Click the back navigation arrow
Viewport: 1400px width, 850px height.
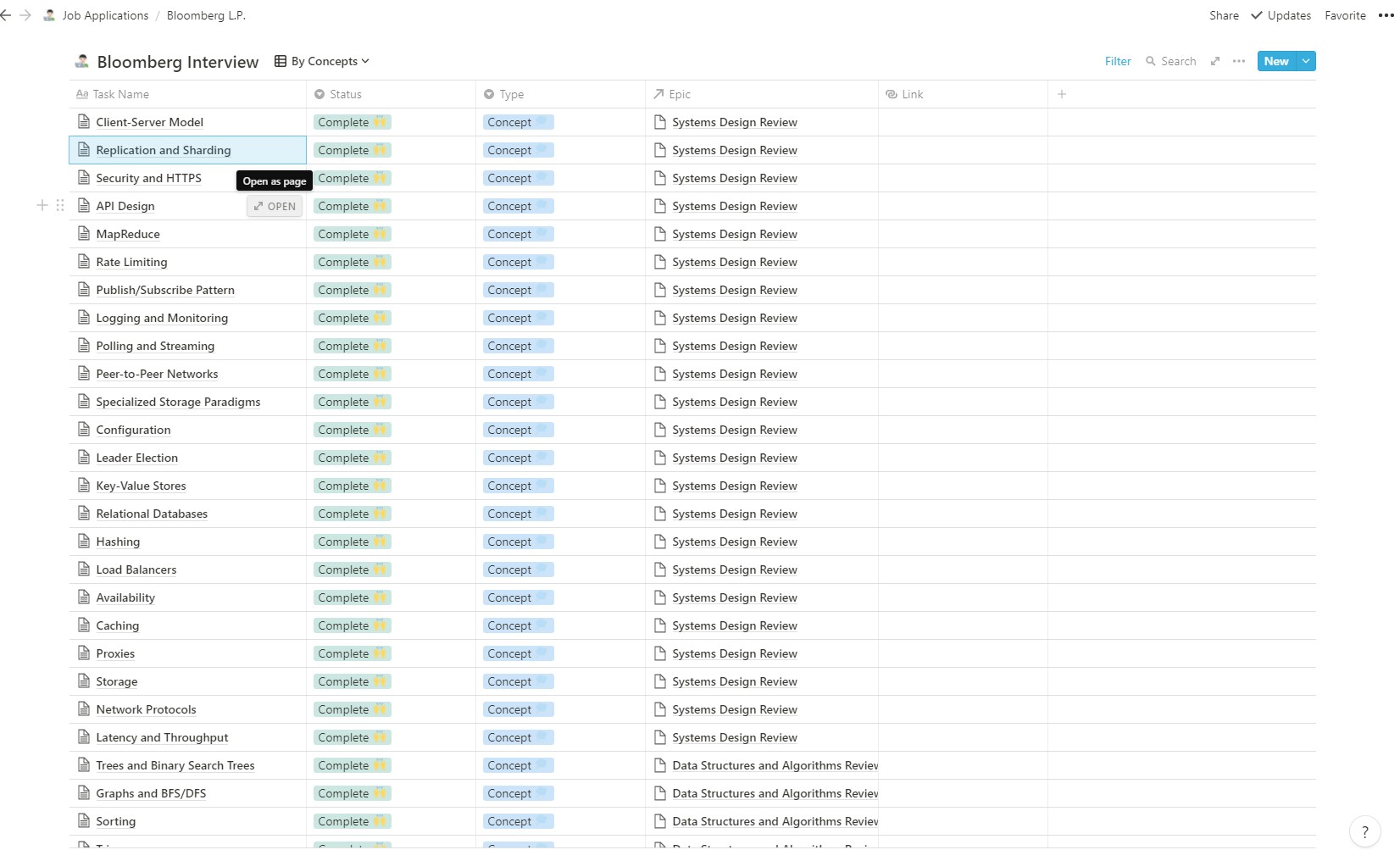coord(6,15)
